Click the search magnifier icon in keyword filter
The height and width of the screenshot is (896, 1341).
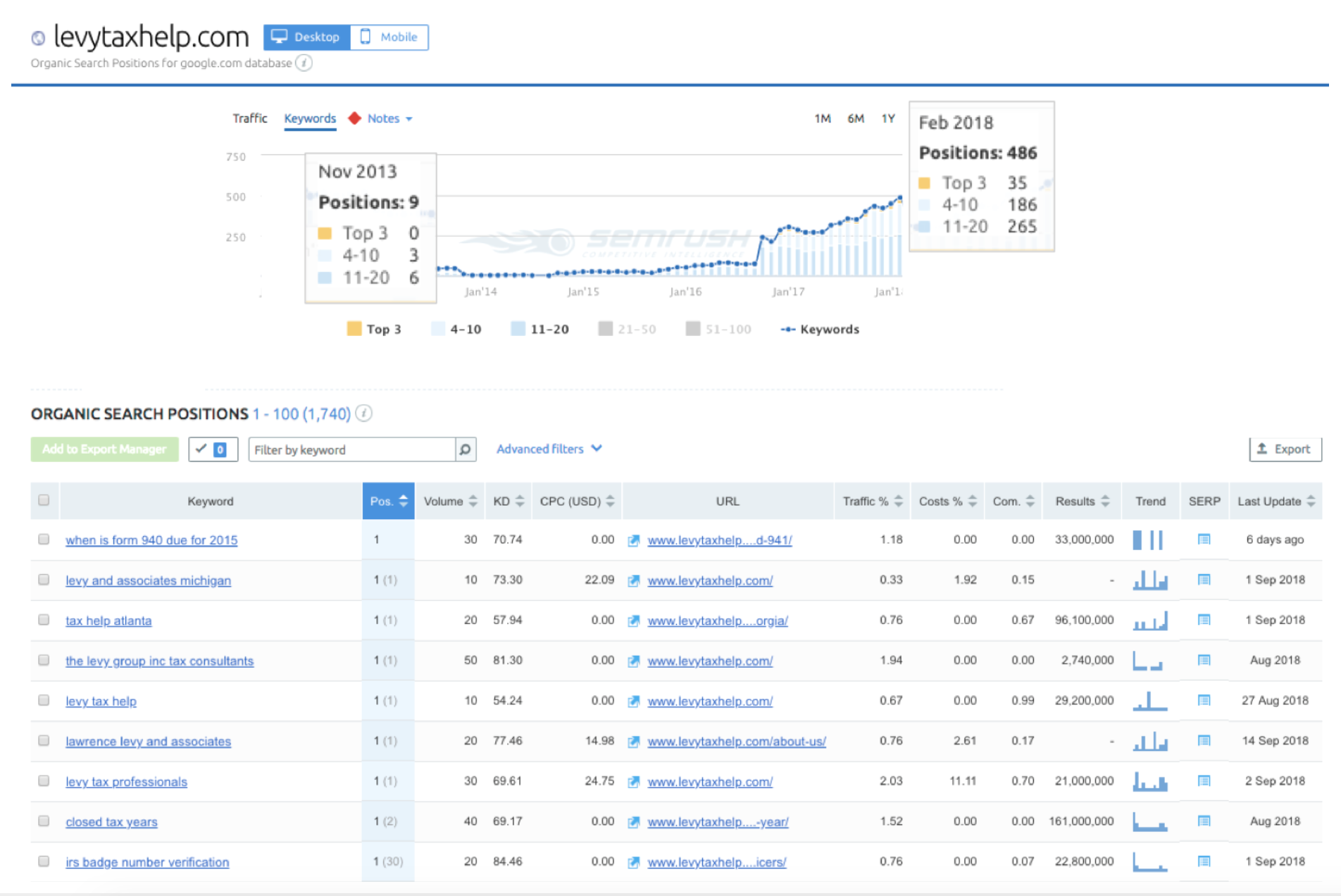pos(466,449)
